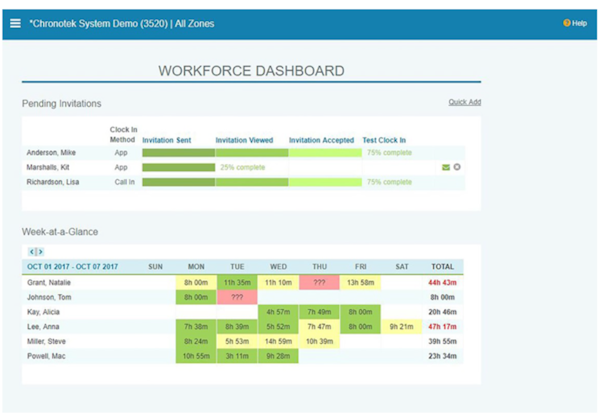The height and width of the screenshot is (415, 600).
Task: Click Richardson, Lisa progress bar
Action: [x=252, y=182]
